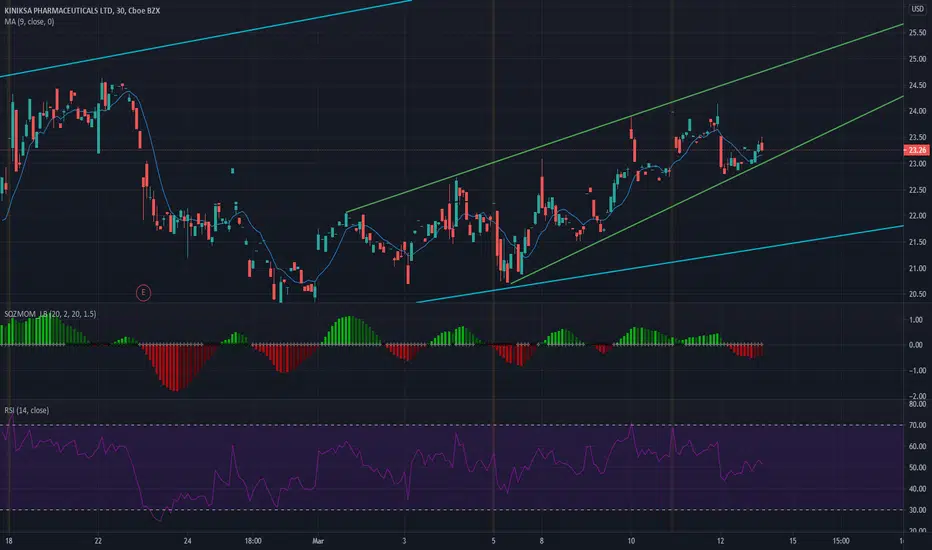932x550 pixels.
Task: Click the '10' date label on time axis
Action: click(631, 541)
